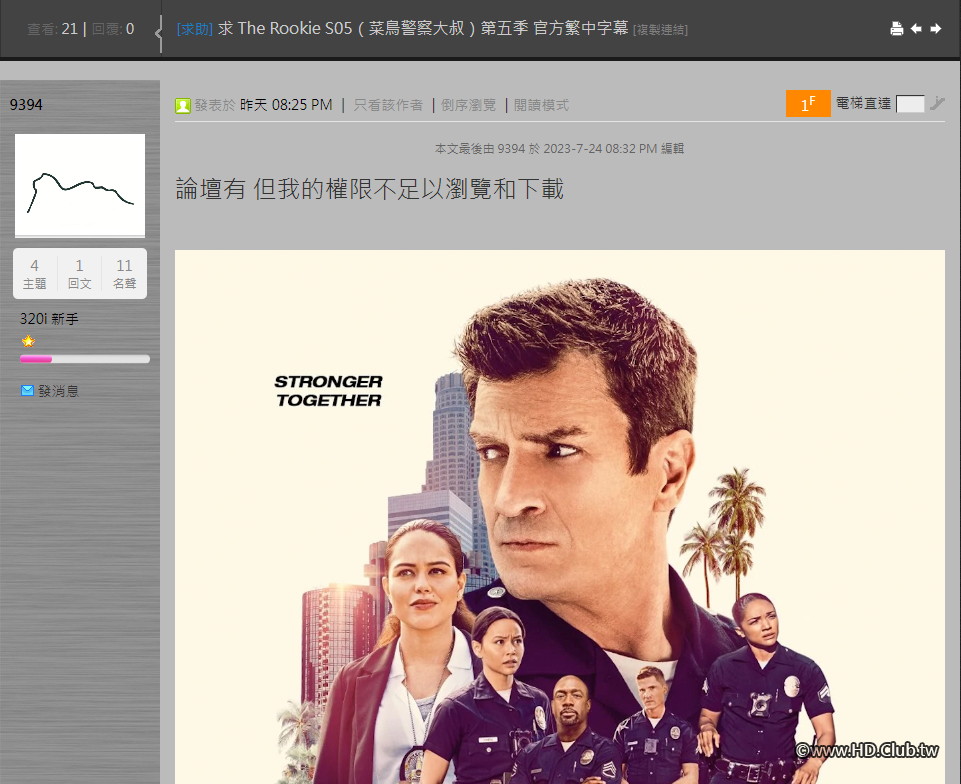This screenshot has width=961, height=784.
Task: Click the green post status icon before 發表於
Action: tap(182, 104)
